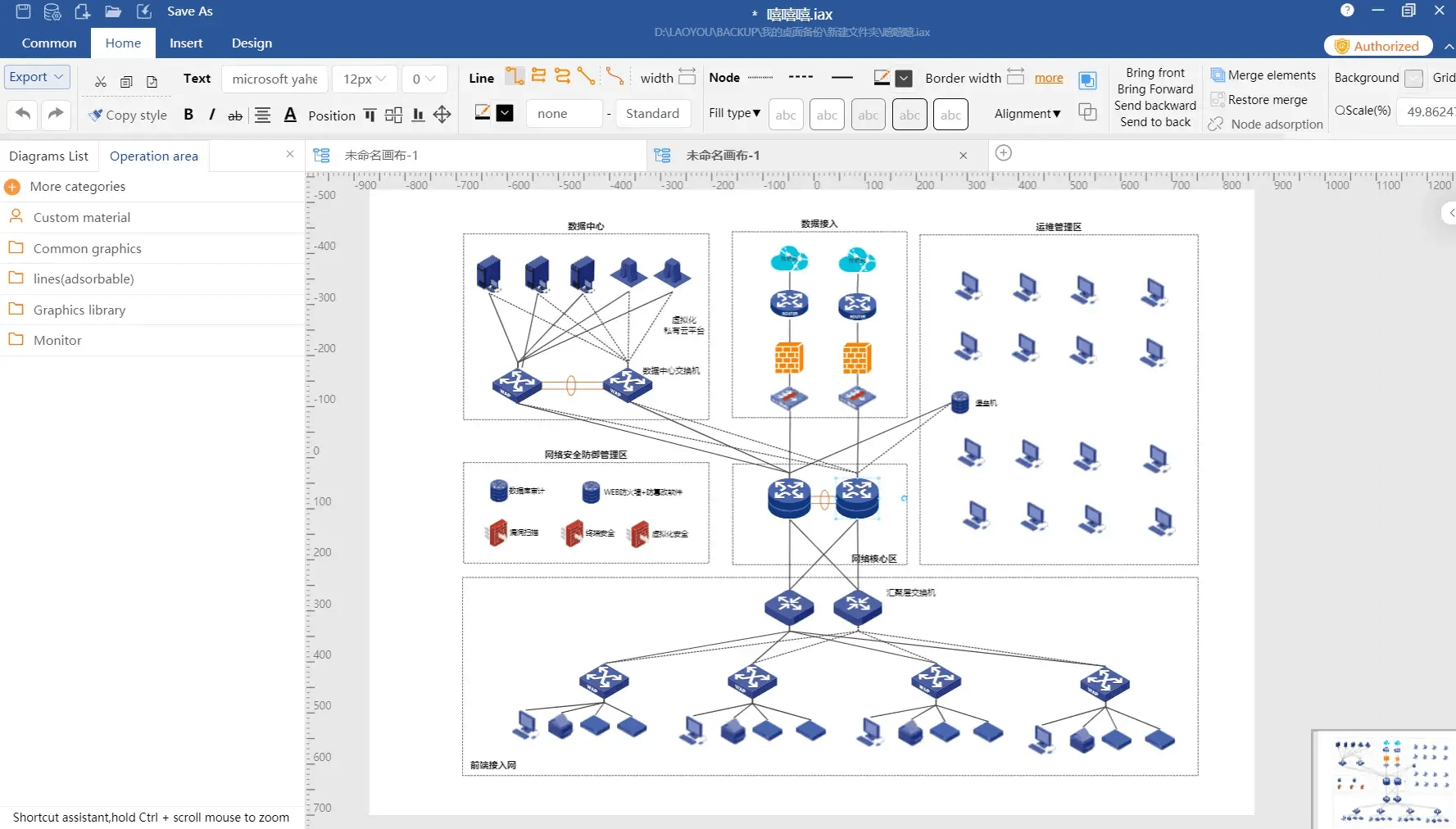Screen dimensions: 1456x829
Task: Click the Border width icon
Action: pos(1015,77)
